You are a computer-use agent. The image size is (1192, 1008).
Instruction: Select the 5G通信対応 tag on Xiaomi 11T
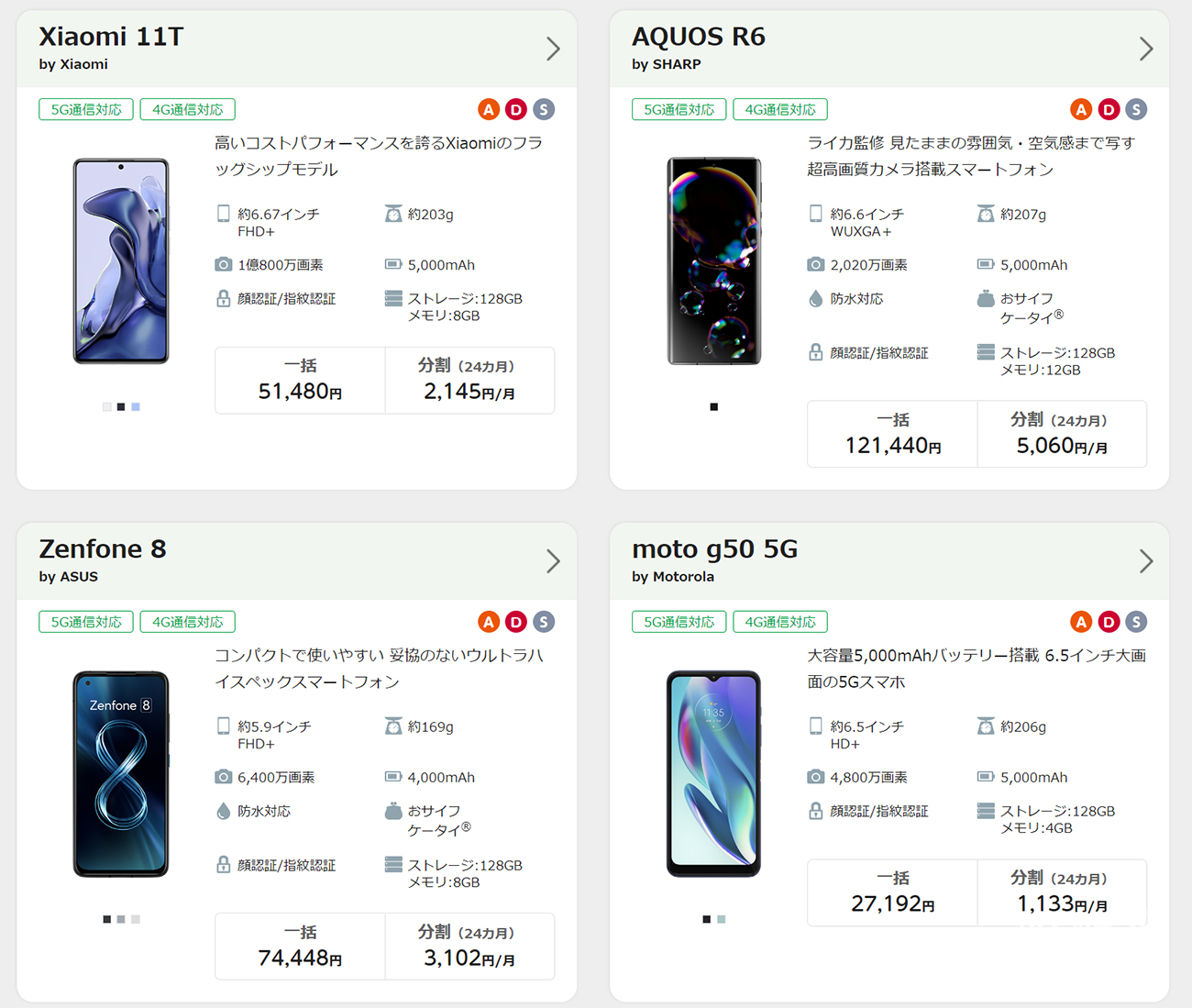[86, 110]
